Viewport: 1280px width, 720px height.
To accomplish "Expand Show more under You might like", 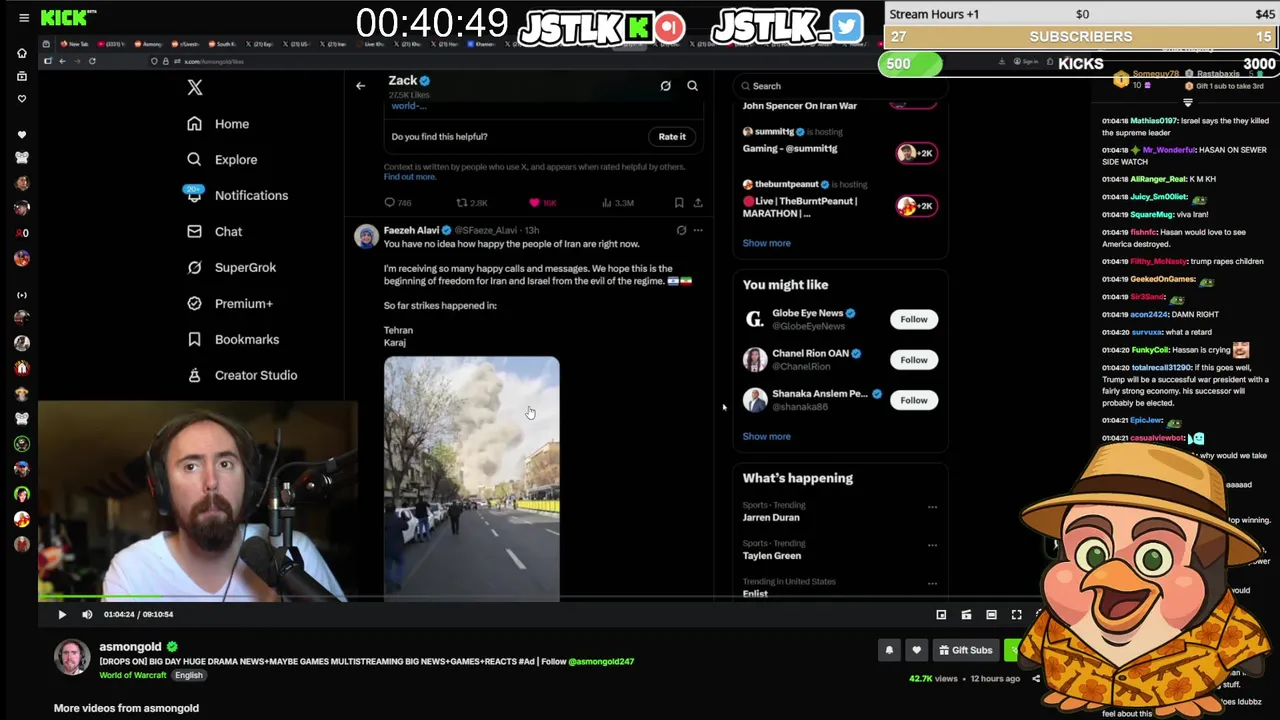I will click(x=766, y=436).
